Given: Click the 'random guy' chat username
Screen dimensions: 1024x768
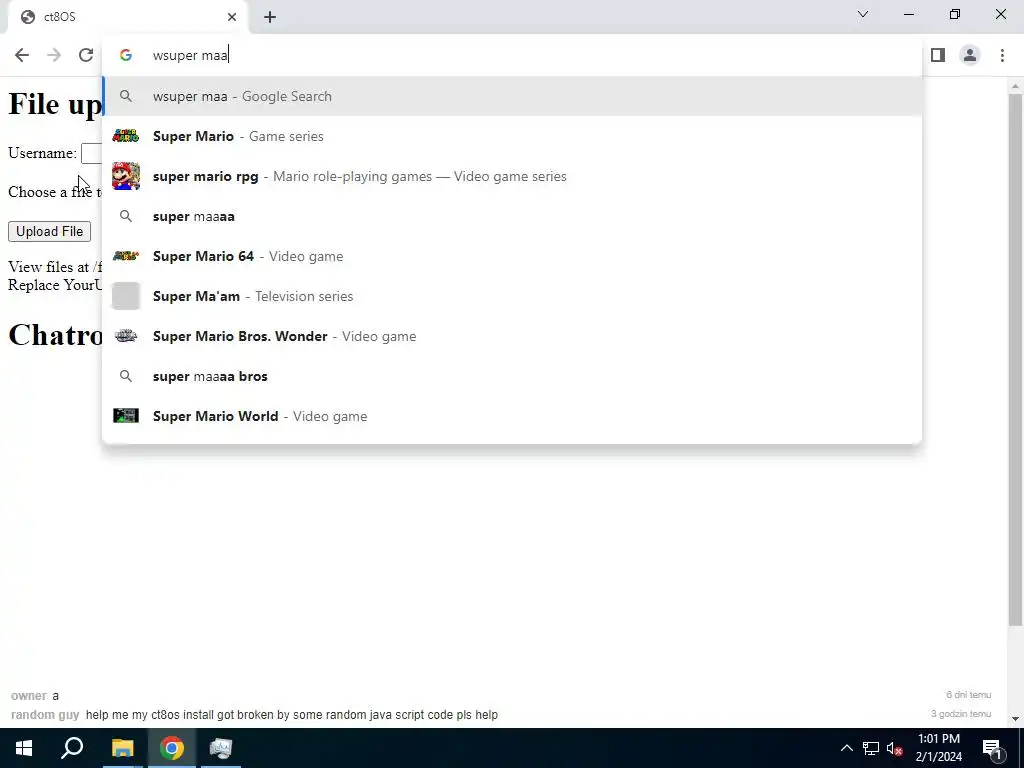Looking at the screenshot, I should (x=45, y=714).
